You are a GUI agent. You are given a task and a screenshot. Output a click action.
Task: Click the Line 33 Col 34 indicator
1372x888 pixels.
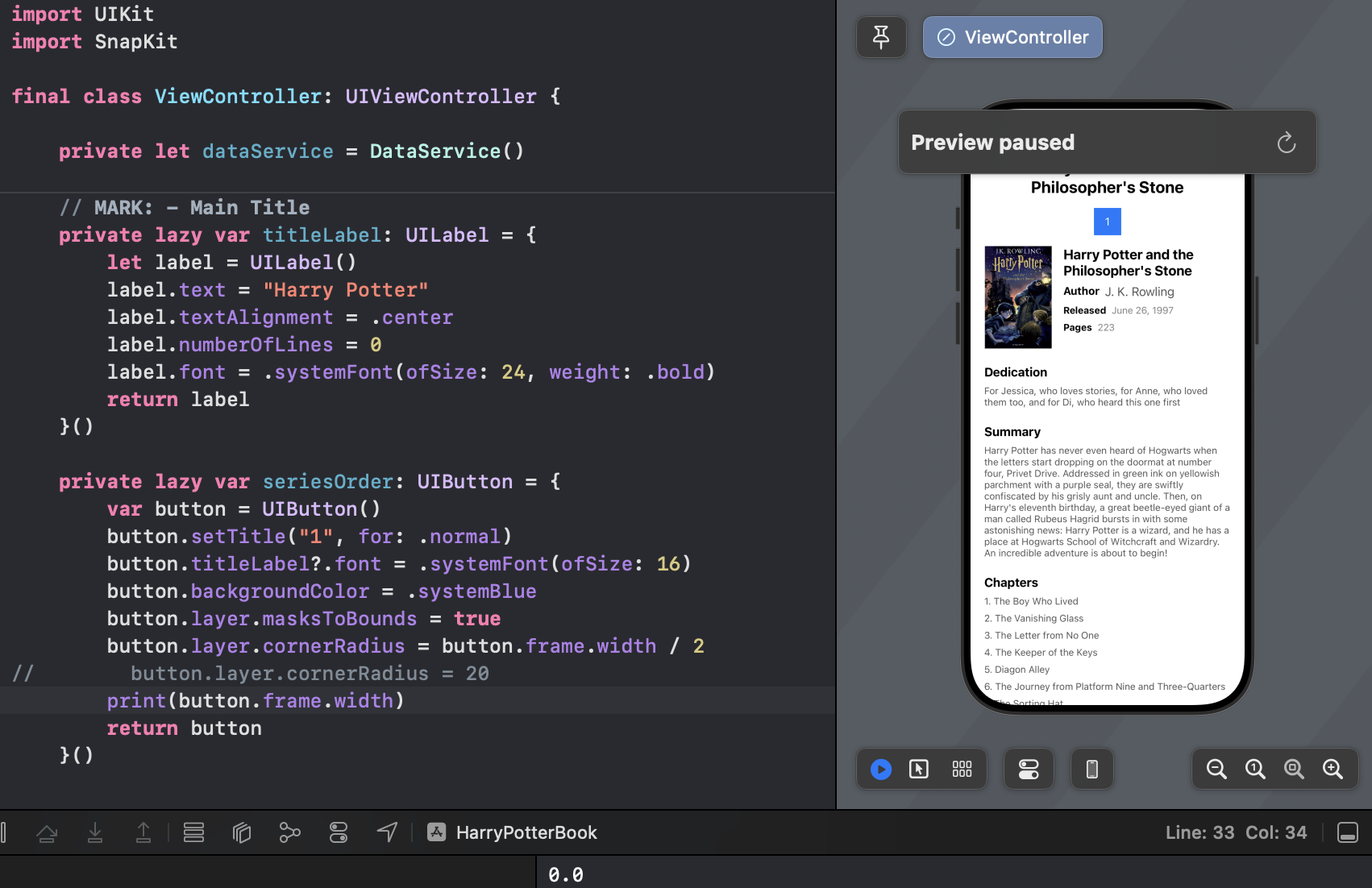tap(1236, 832)
